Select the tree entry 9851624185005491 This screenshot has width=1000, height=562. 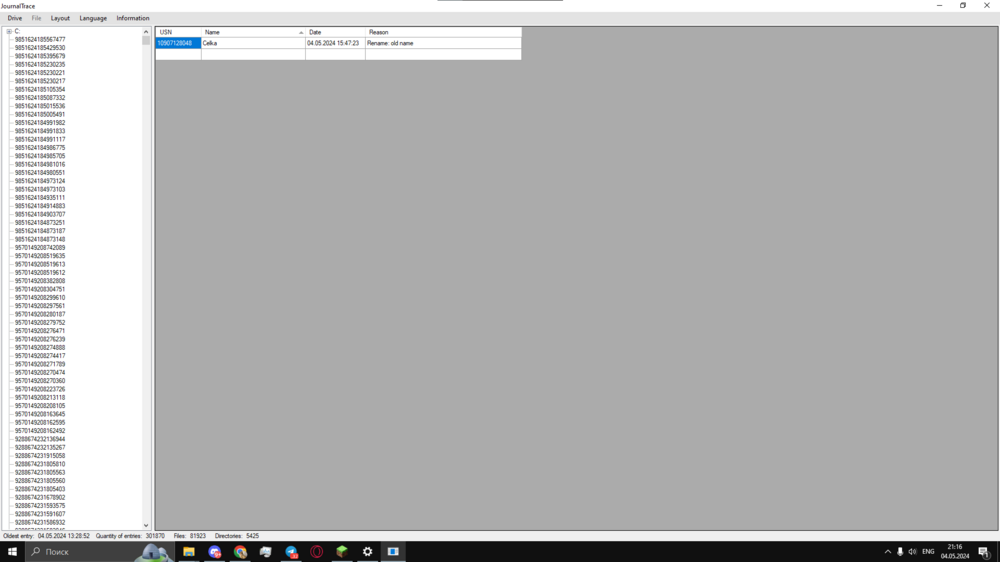40,114
